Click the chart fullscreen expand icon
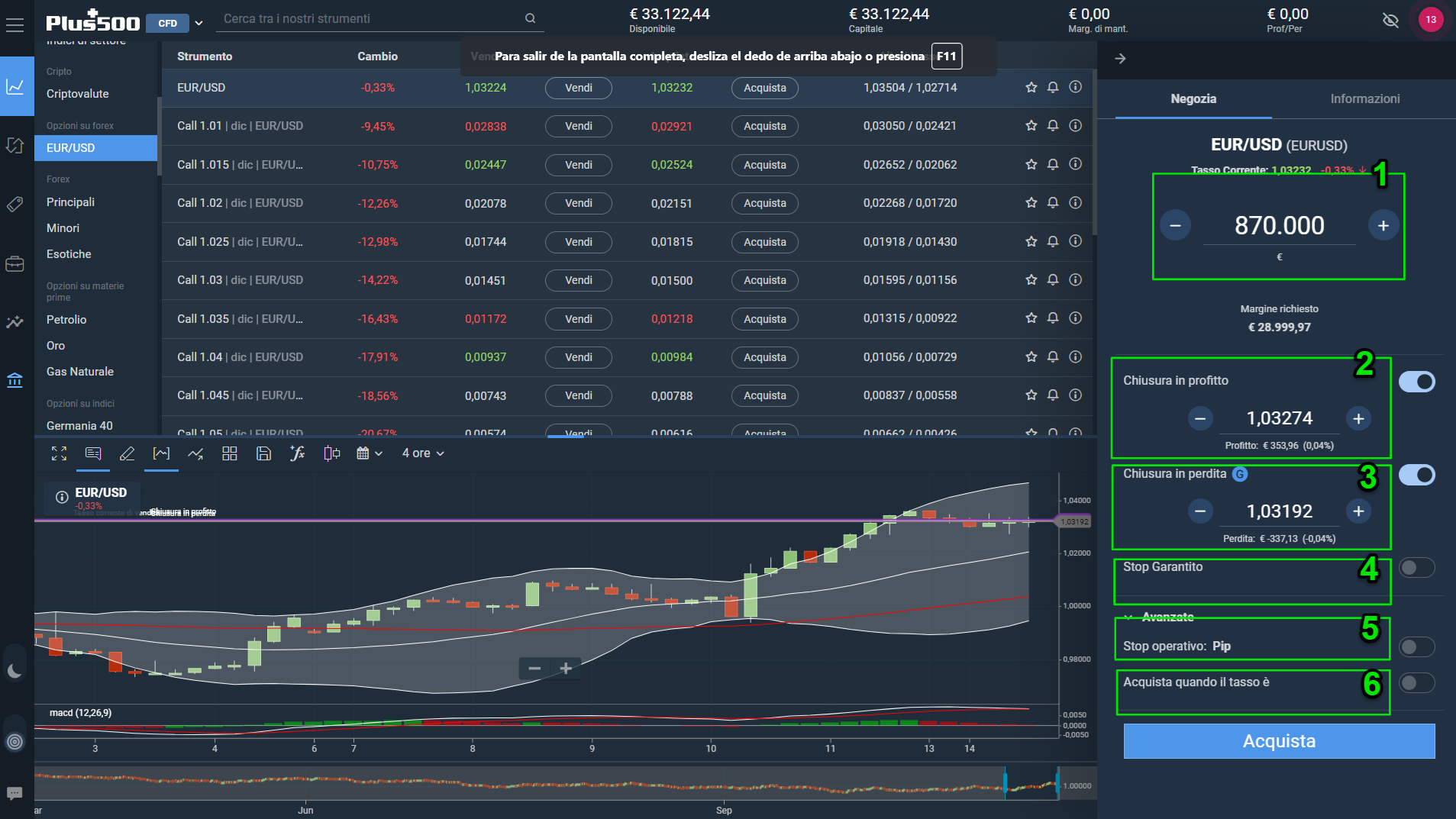The height and width of the screenshot is (819, 1456). (59, 453)
